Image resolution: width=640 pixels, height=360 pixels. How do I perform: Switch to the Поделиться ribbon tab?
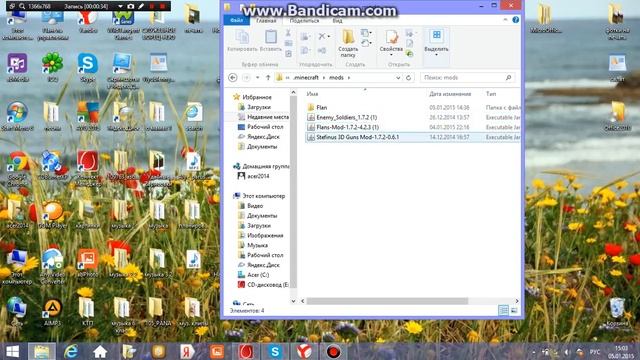[x=304, y=20]
